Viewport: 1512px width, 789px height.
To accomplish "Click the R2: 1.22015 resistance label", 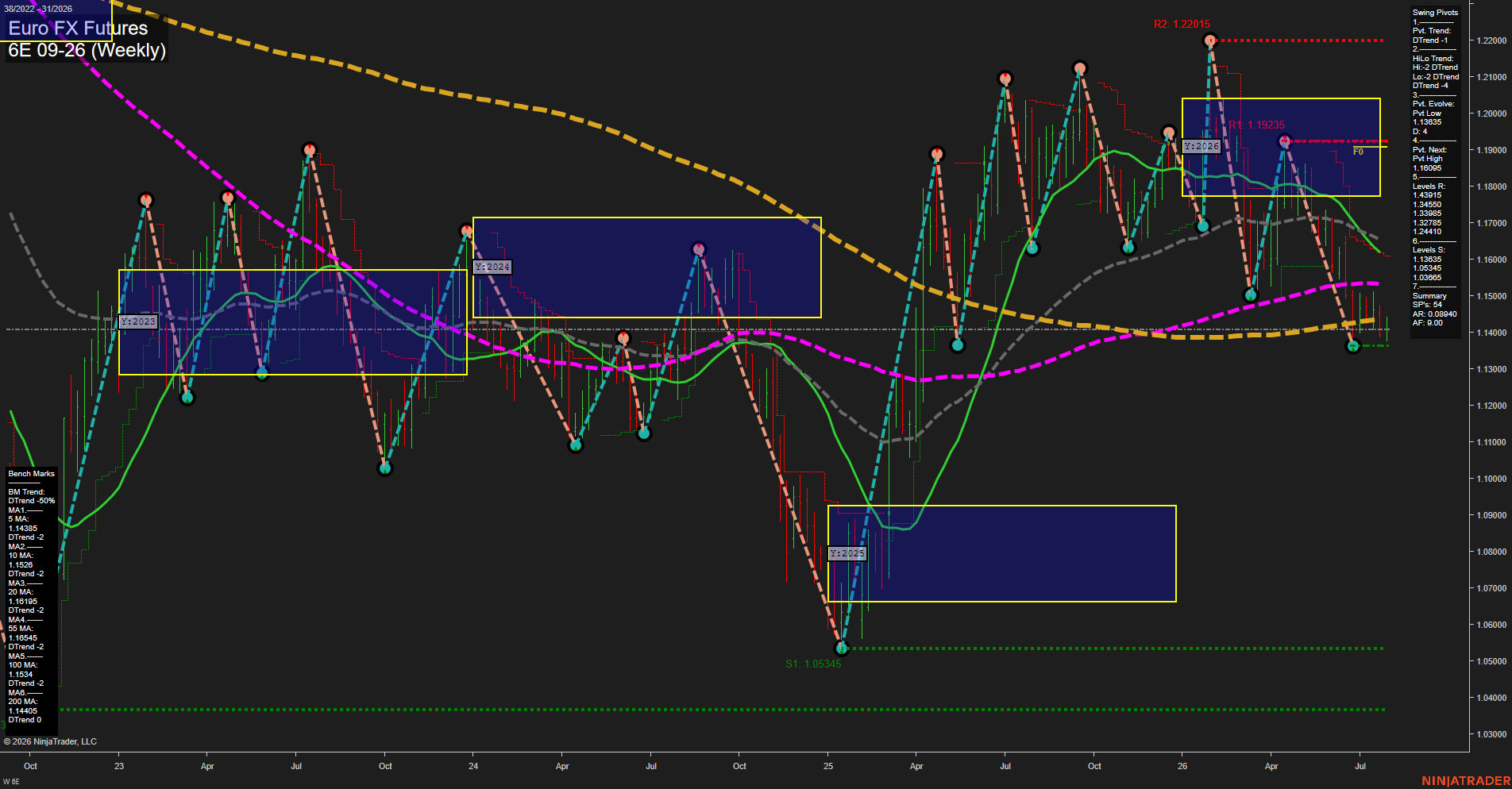I will 1182,25.
